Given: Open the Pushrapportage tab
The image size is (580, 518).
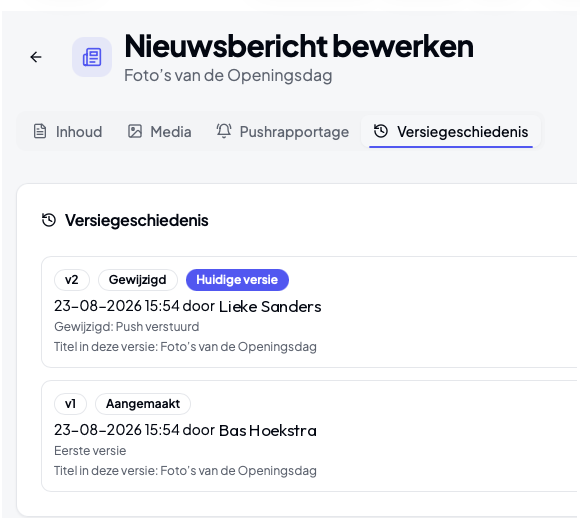Looking at the screenshot, I should 283,132.
